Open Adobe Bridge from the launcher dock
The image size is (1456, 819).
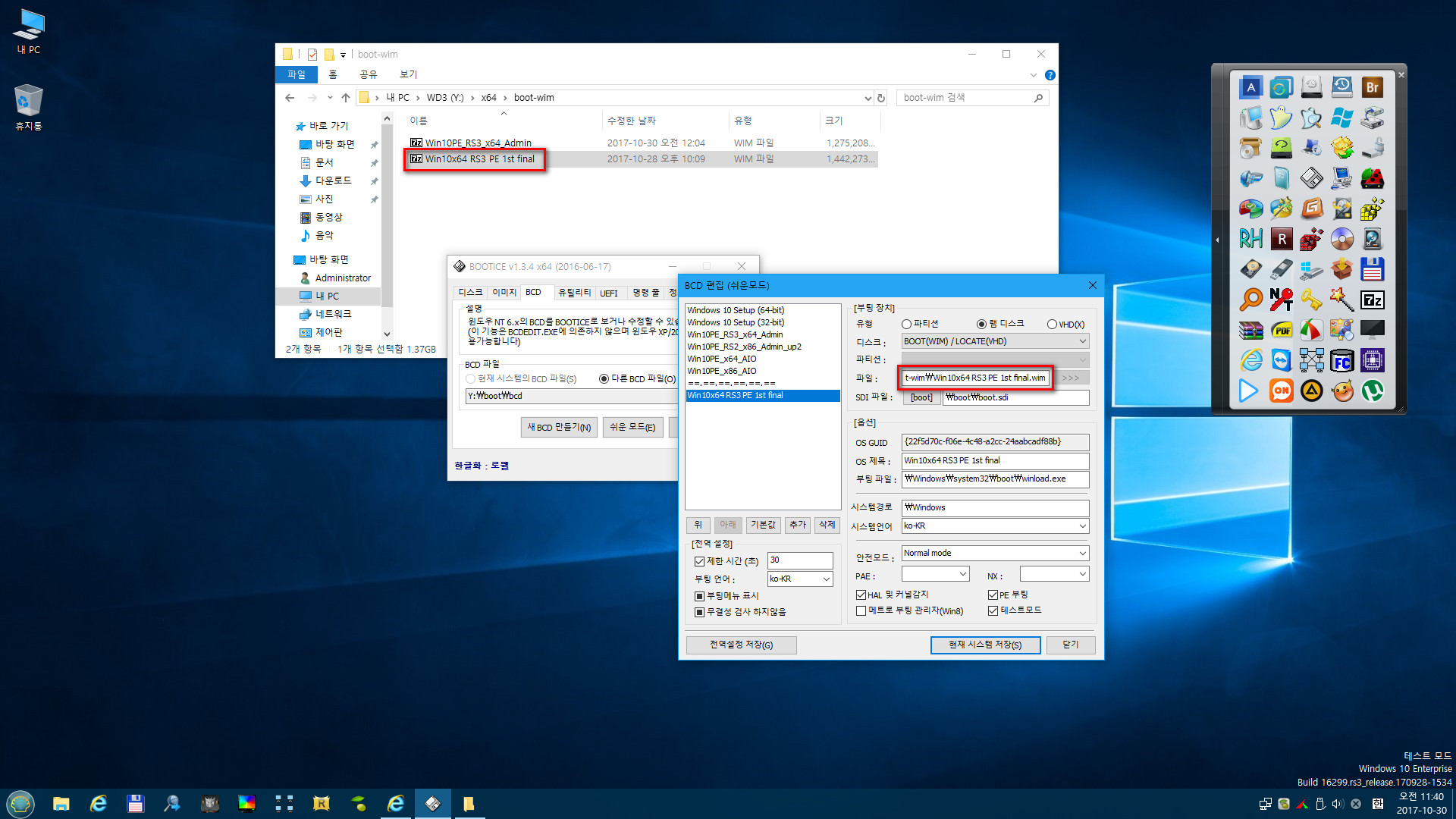1372,87
